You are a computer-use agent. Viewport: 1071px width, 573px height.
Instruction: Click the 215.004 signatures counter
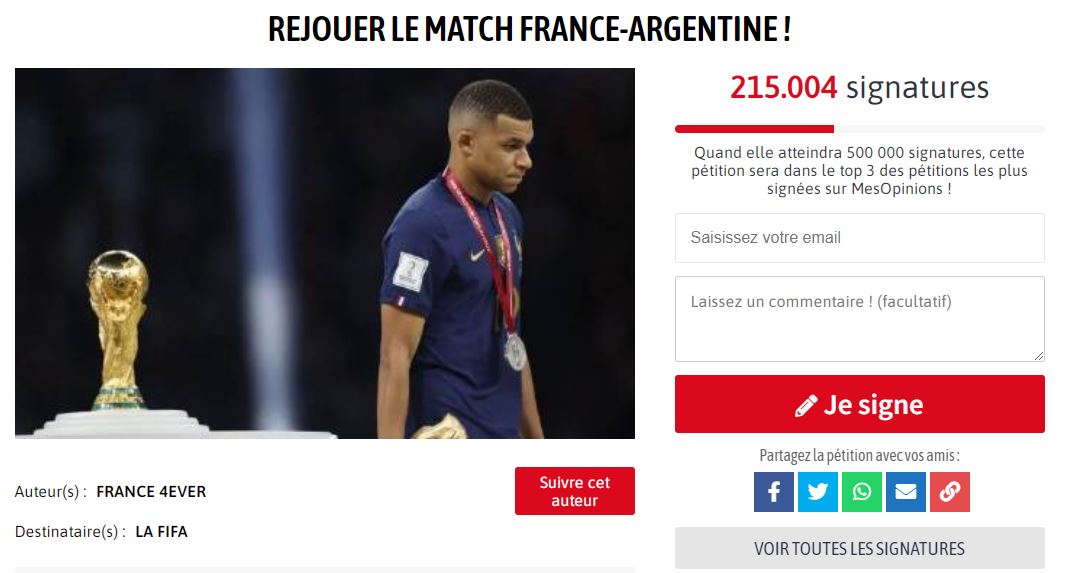pos(859,87)
